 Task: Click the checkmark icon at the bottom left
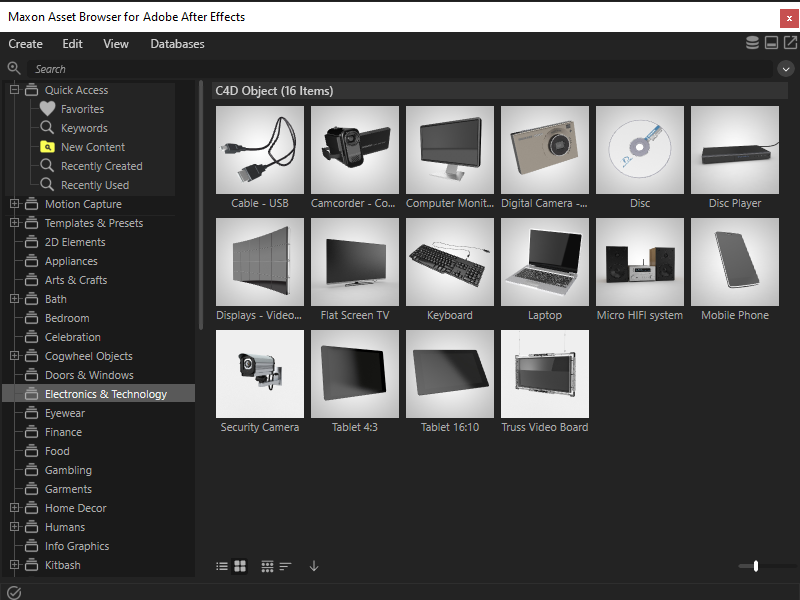12,590
